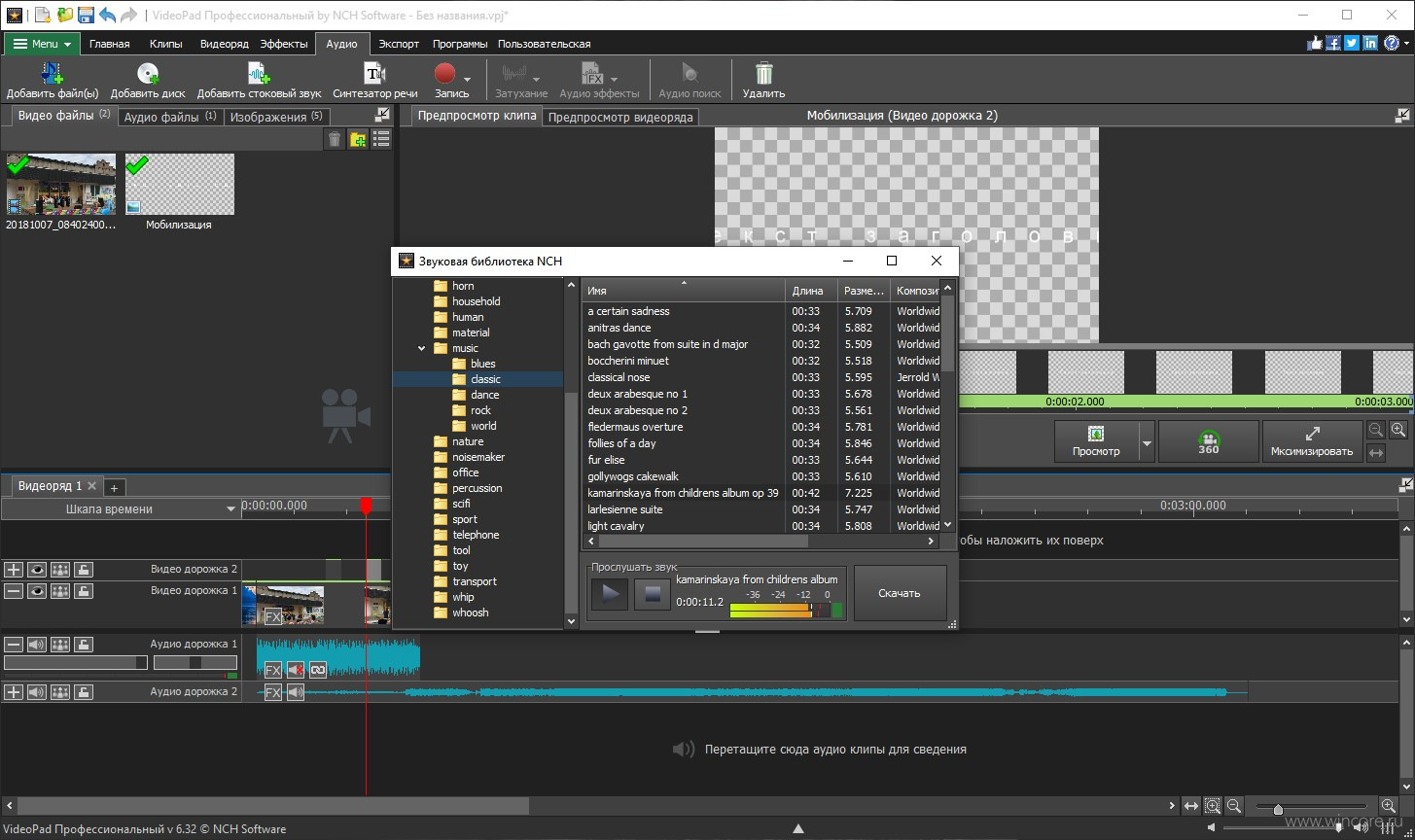This screenshot has width=1415, height=840.
Task: Collapse Аудио дорожка 1 with minus
Action: [x=14, y=644]
